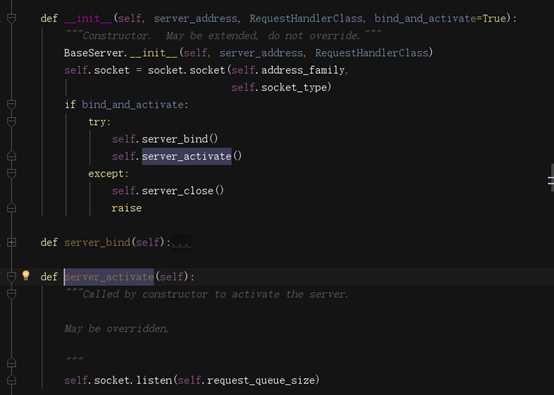
Task: Click self.server_bind() call
Action: pyautogui.click(x=165, y=139)
